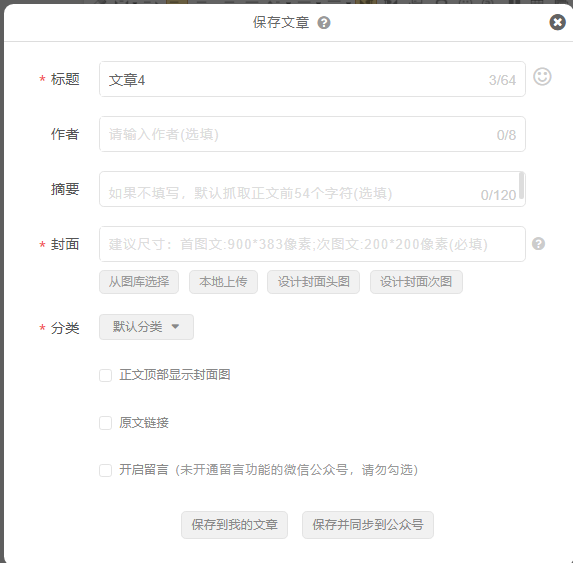
Task: Open the emoji smiley picker for title
Action: [542, 77]
